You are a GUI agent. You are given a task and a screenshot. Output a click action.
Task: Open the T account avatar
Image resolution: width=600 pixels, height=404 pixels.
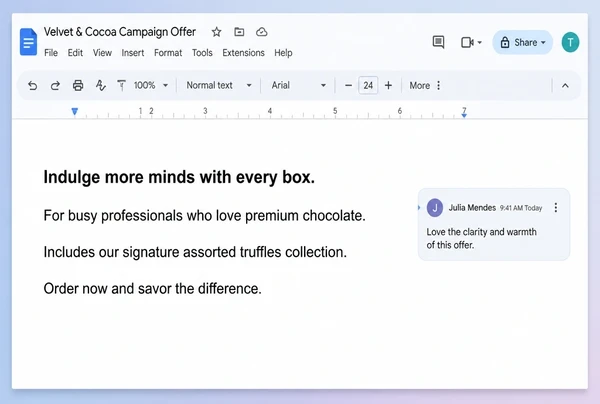570,42
